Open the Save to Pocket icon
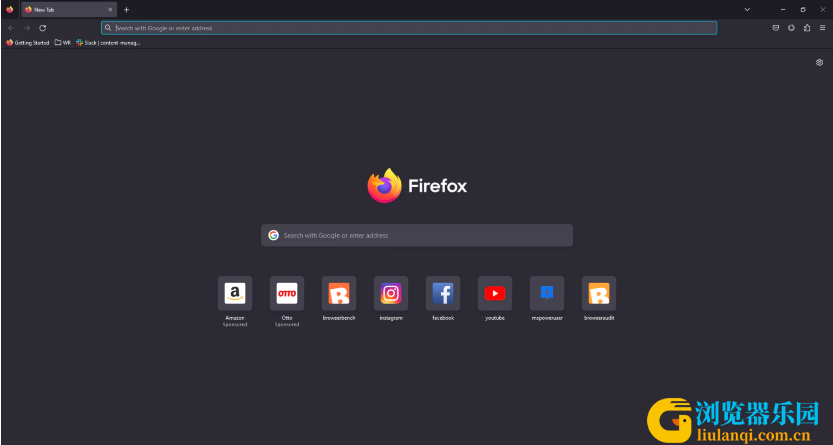Viewport: 833px width, 445px height. [776, 28]
